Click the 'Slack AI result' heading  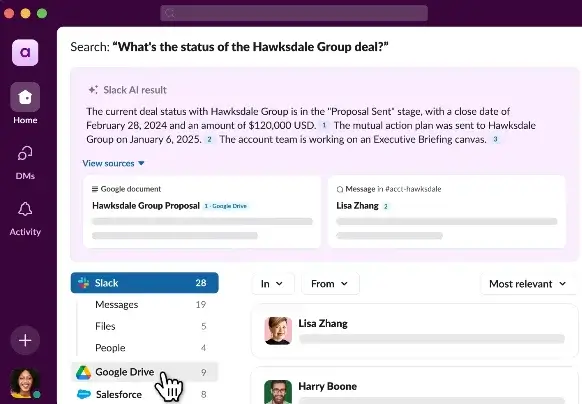pos(135,90)
